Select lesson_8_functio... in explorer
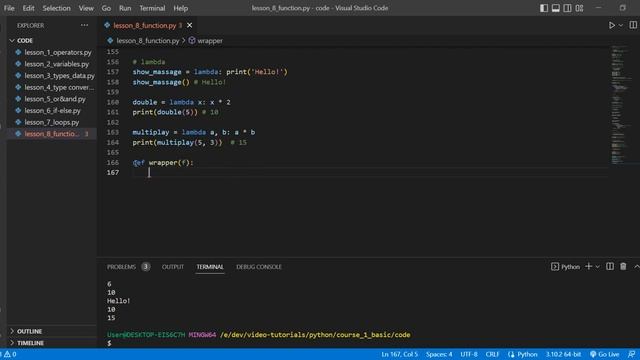 point(51,134)
